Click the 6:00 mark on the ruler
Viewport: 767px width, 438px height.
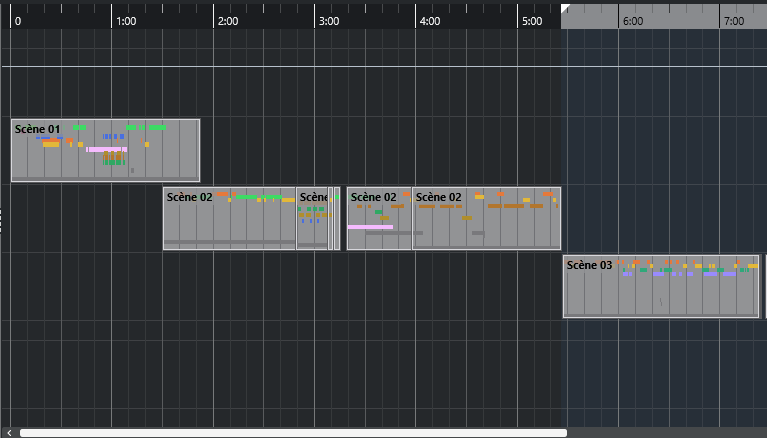click(x=633, y=21)
